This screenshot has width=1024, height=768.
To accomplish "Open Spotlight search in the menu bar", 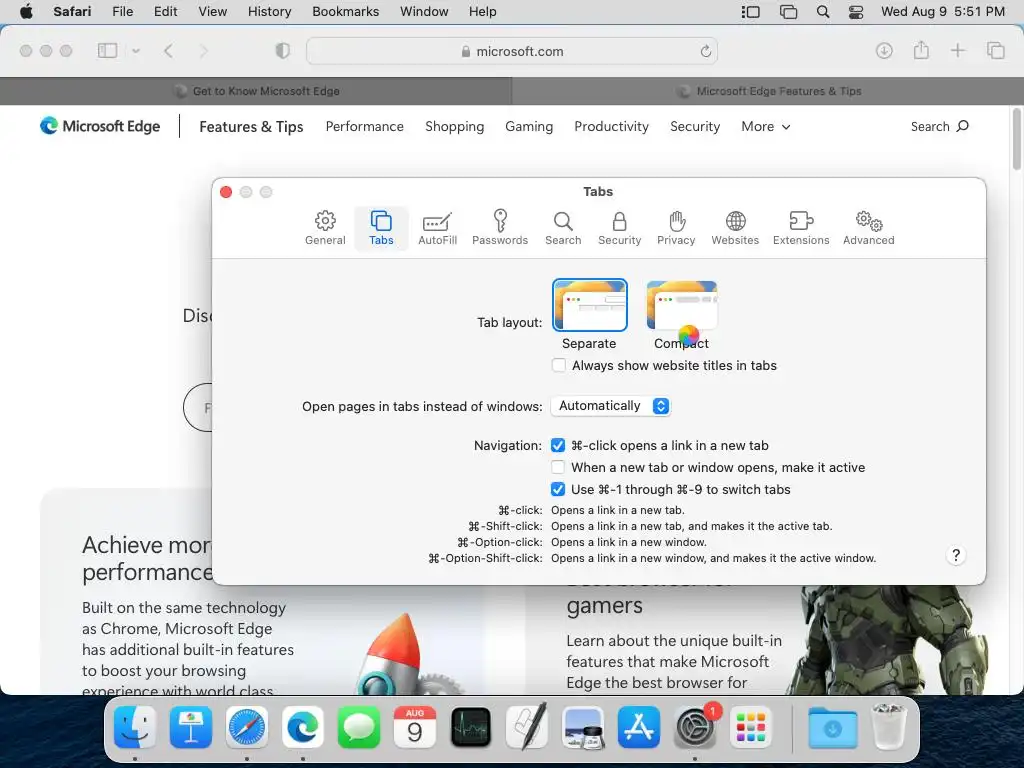I will pos(823,11).
